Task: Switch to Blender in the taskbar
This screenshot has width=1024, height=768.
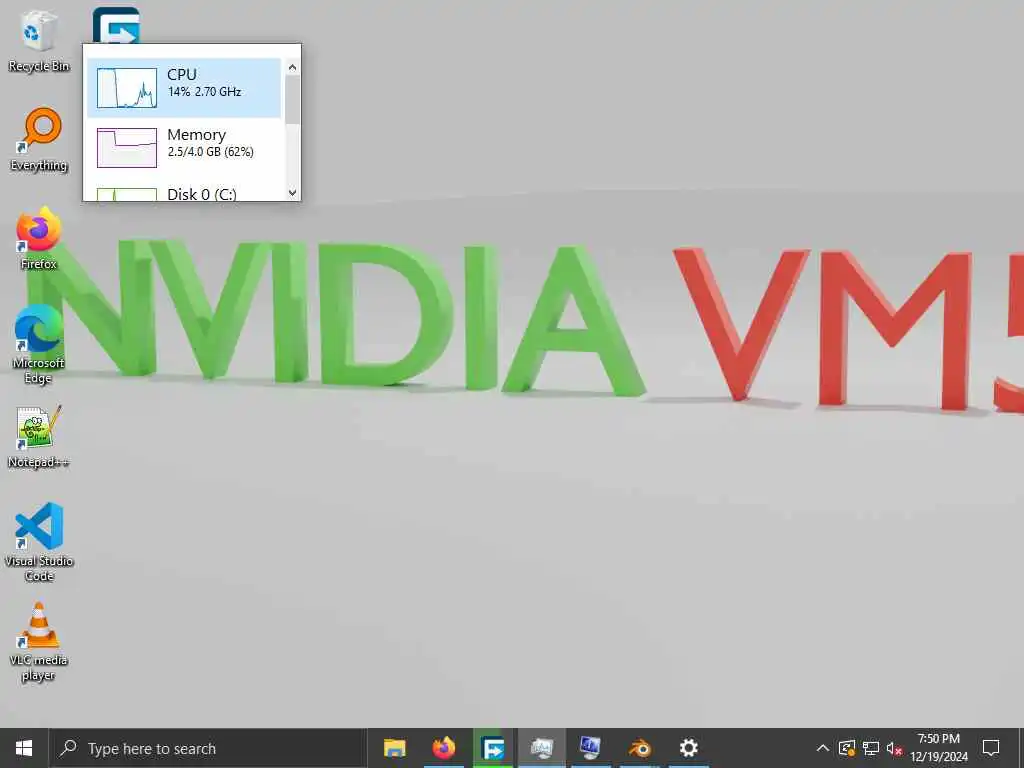Action: 639,748
